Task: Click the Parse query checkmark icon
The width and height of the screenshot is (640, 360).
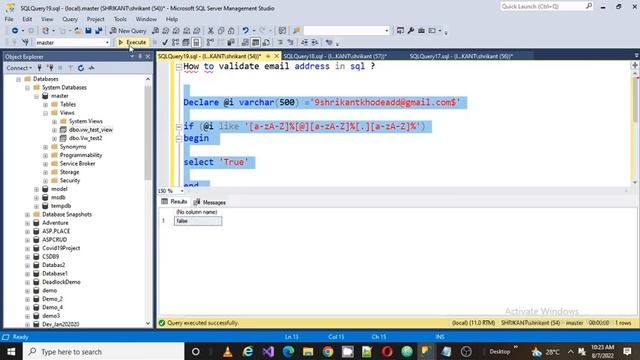Action: 165,42
